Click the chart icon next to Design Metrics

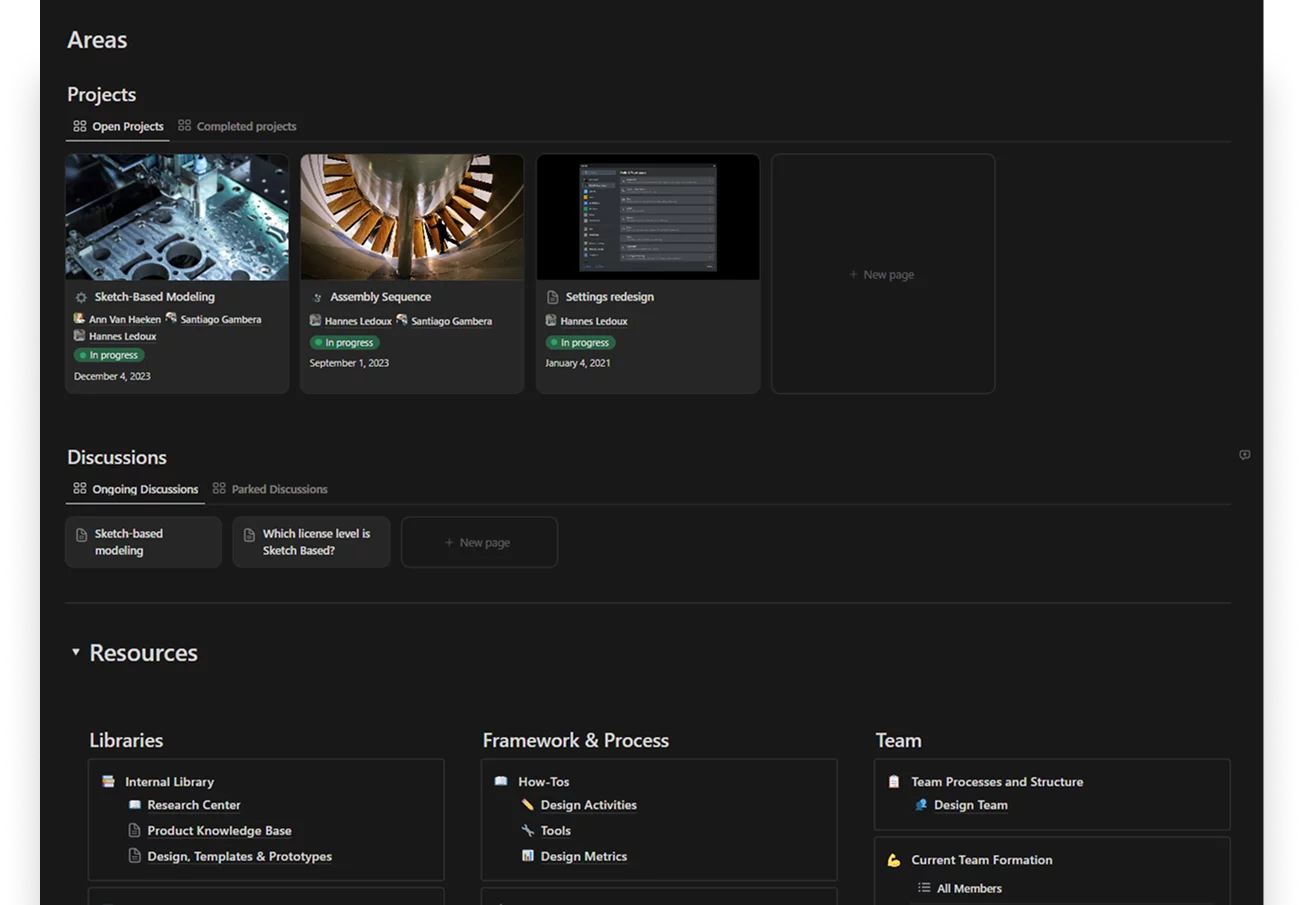click(528, 856)
